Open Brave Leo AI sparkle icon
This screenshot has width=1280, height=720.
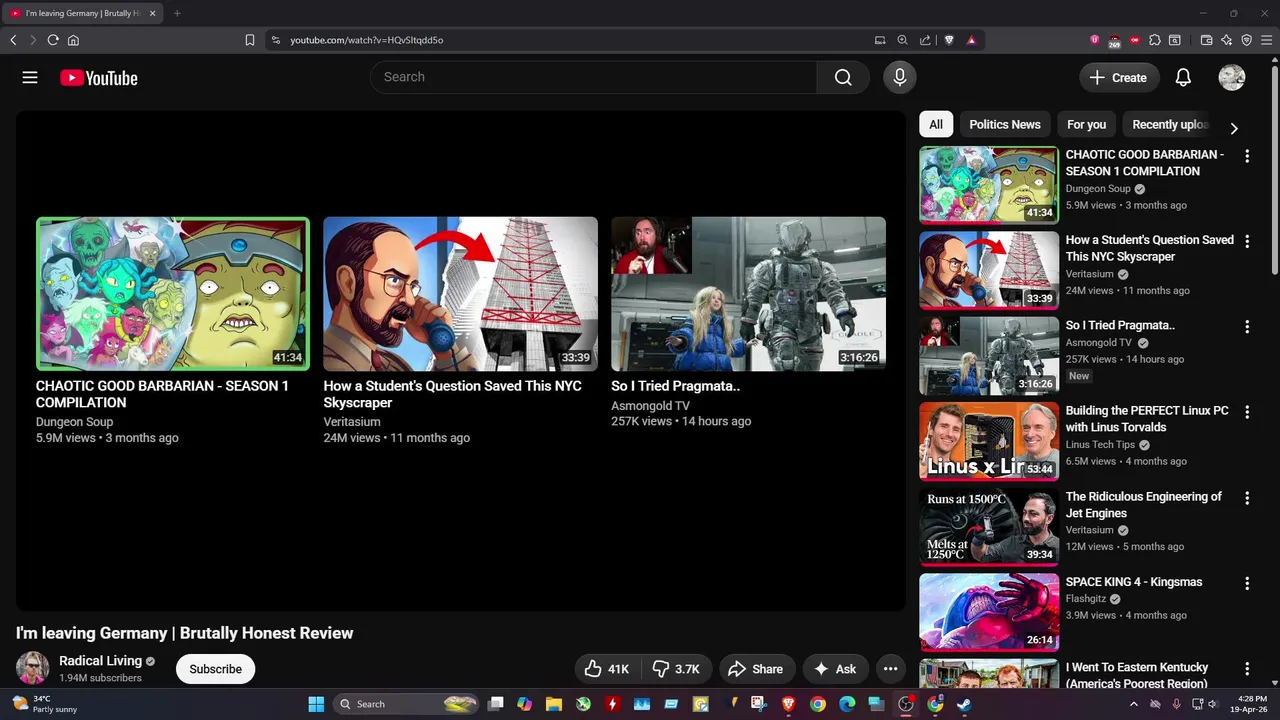click(1226, 40)
